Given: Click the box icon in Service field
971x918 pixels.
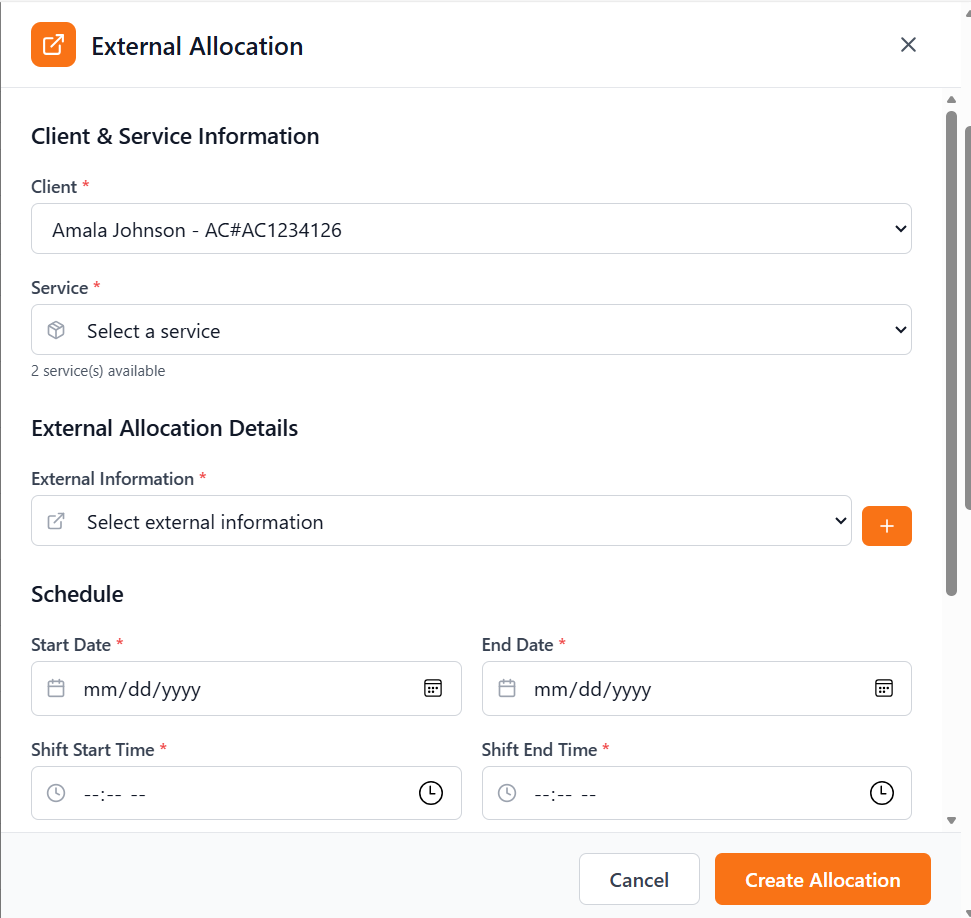Looking at the screenshot, I should (x=57, y=330).
